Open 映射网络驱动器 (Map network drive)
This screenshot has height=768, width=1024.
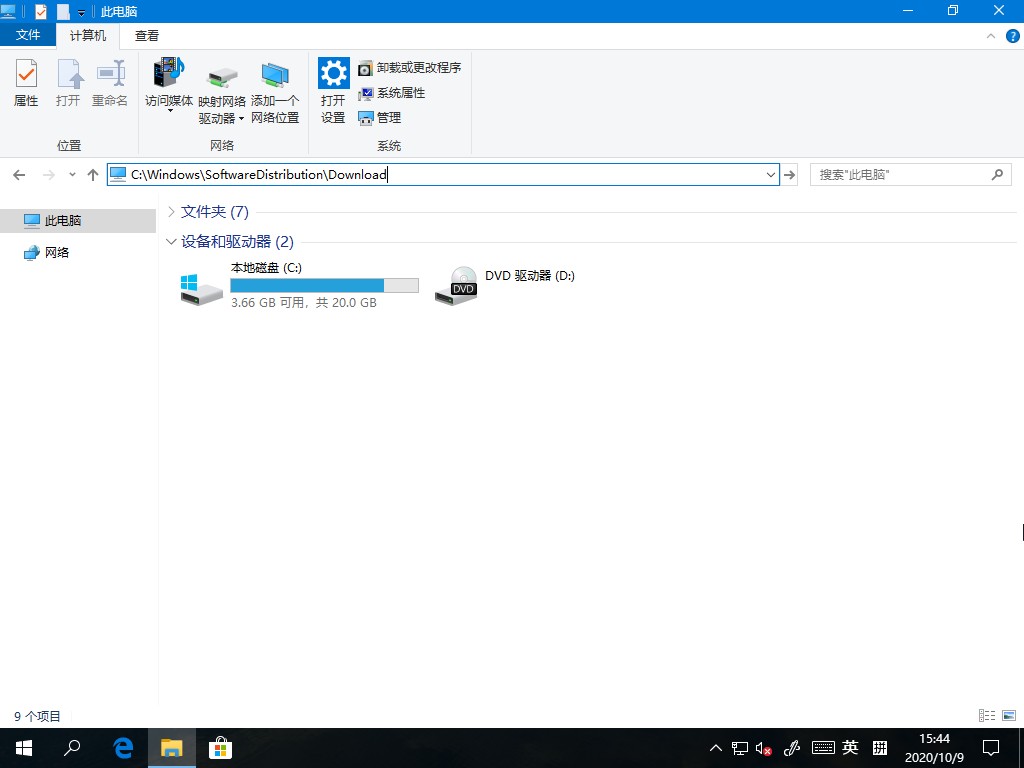220,85
